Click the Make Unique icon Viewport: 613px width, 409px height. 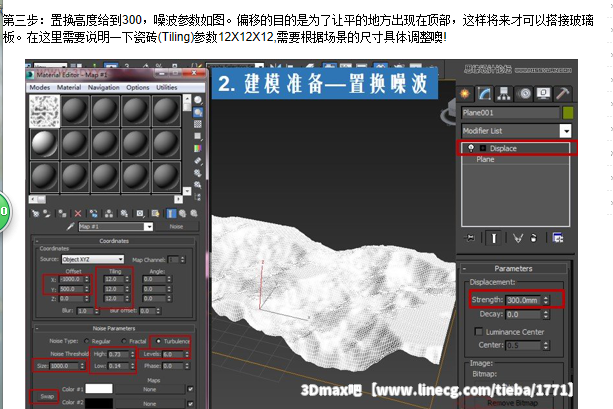click(109, 213)
